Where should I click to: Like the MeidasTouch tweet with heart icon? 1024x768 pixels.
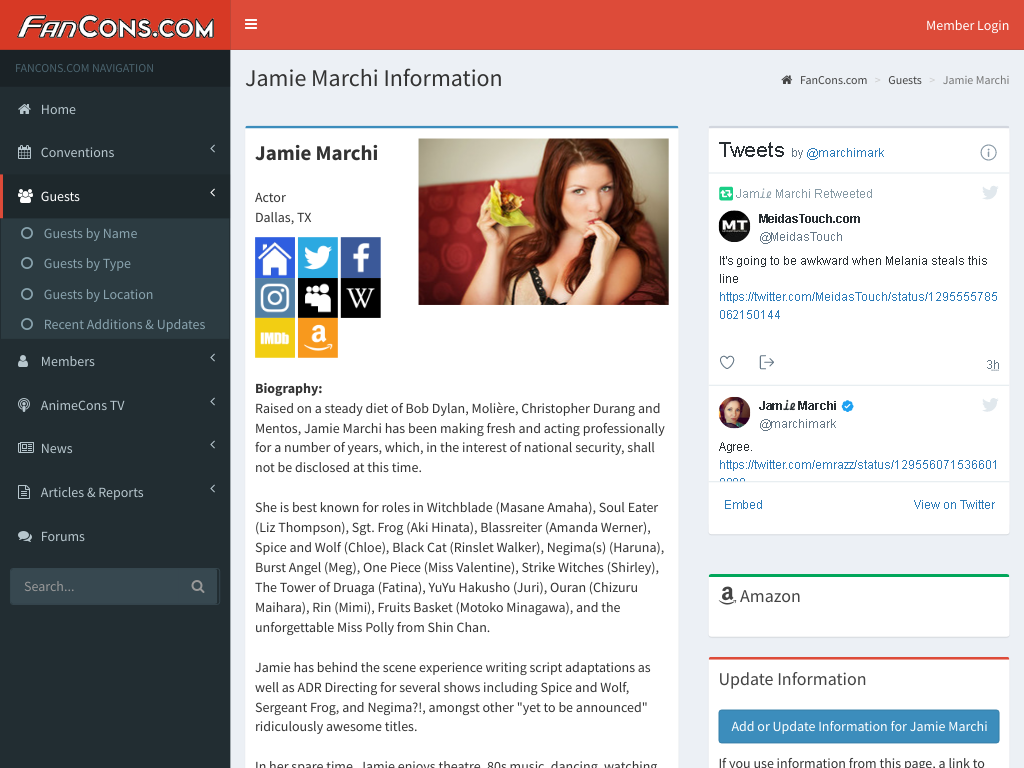click(727, 362)
